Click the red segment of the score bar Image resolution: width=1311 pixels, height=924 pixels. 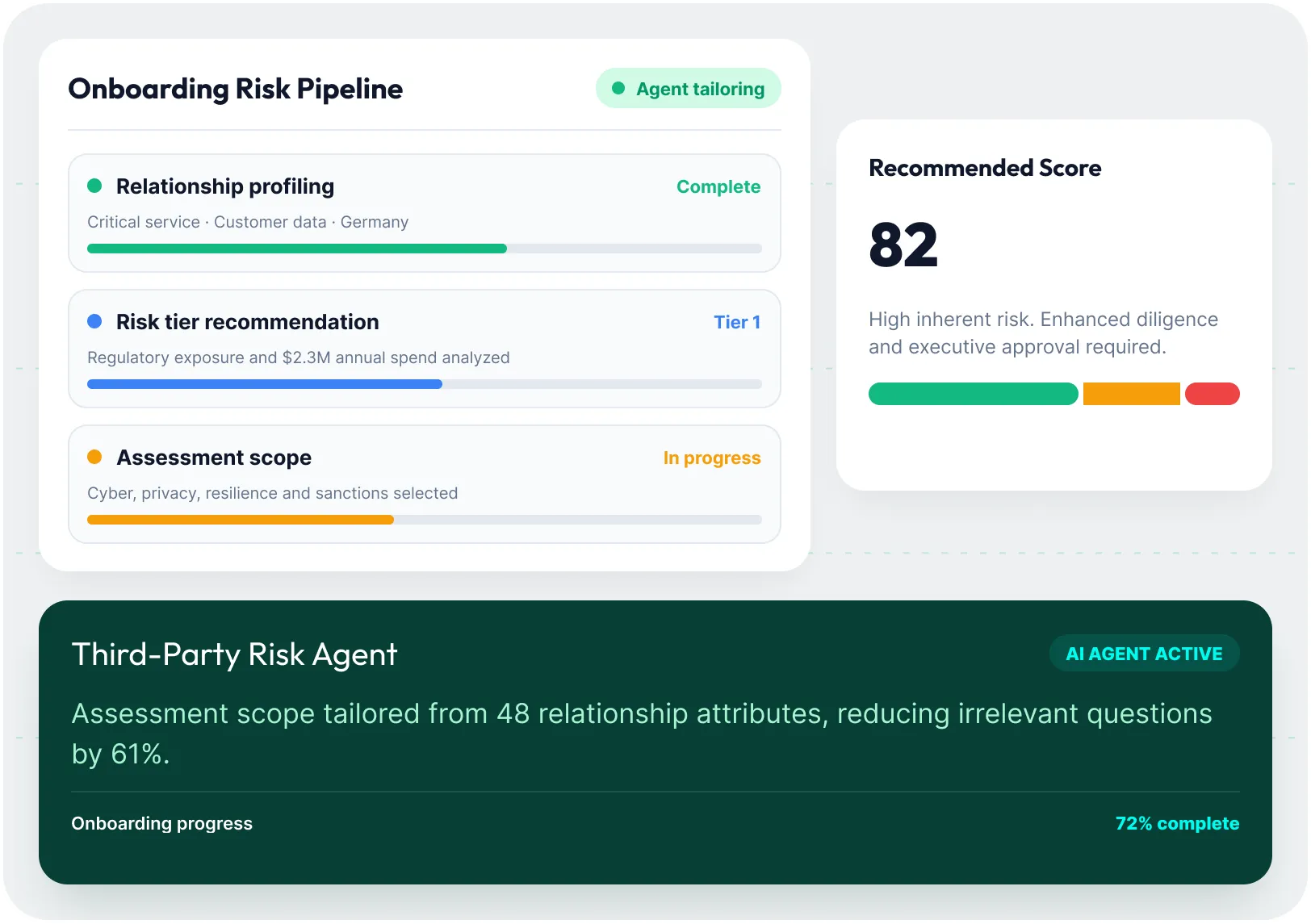pyautogui.click(x=1213, y=394)
